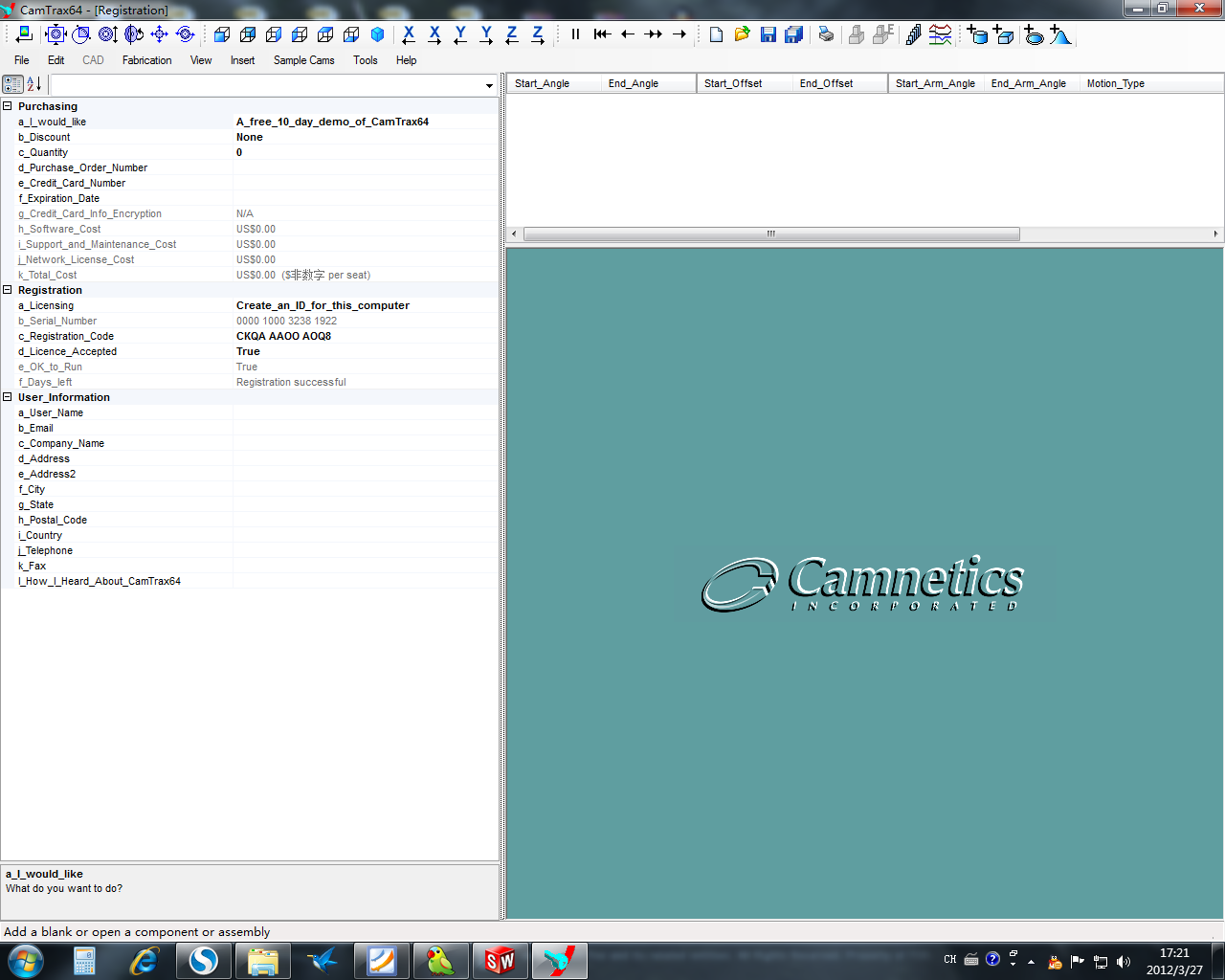Open an existing file
Image resolution: width=1225 pixels, height=980 pixels.
pyautogui.click(x=742, y=34)
